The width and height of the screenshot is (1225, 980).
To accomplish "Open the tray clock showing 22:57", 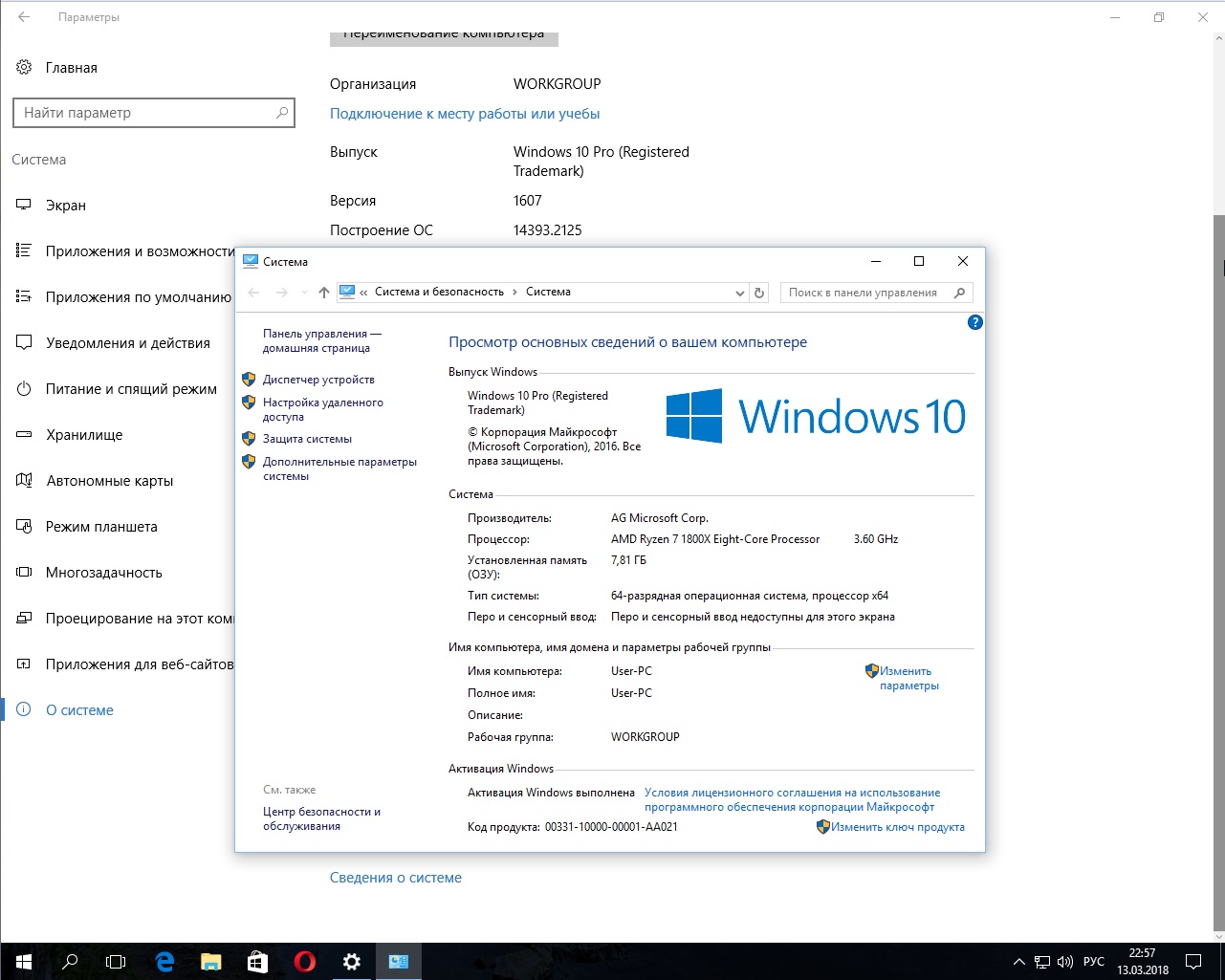I will pyautogui.click(x=1142, y=961).
